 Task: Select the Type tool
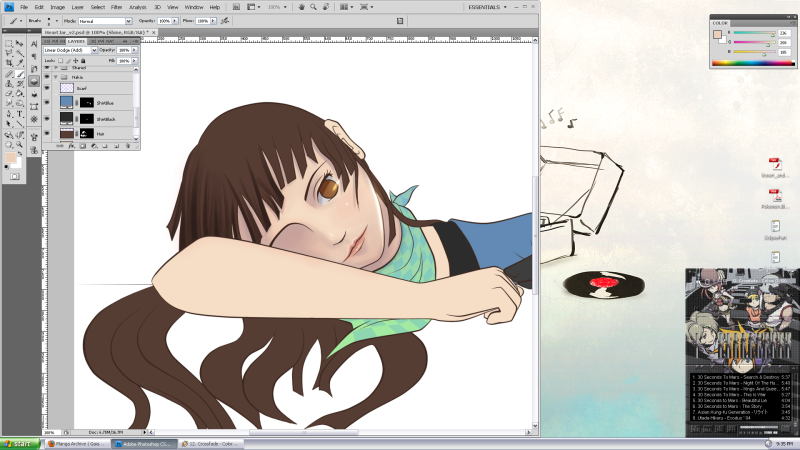(x=20, y=114)
